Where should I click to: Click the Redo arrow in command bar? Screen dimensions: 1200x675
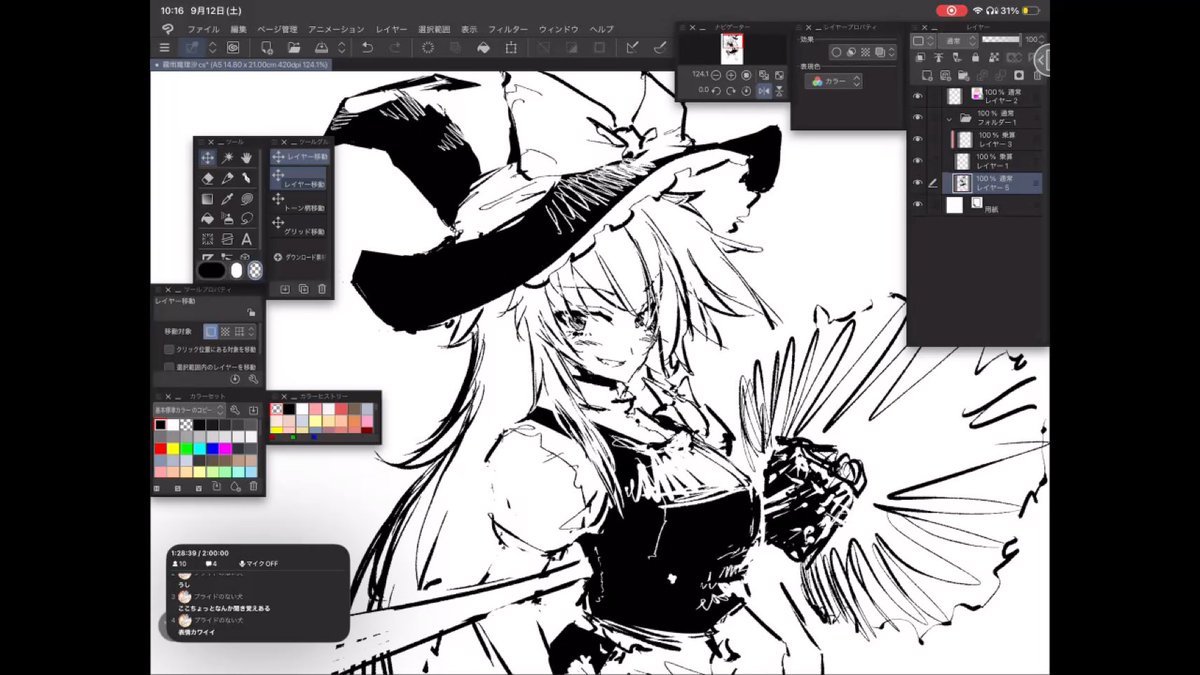coord(395,47)
